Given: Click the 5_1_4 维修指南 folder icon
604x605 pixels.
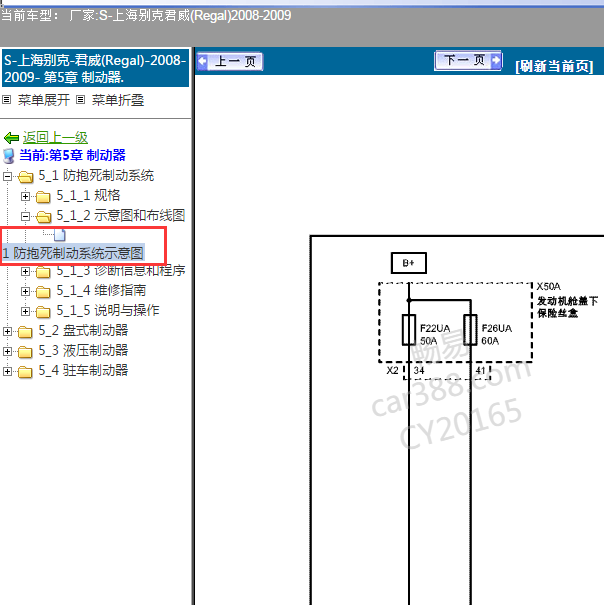Looking at the screenshot, I should [43, 292].
